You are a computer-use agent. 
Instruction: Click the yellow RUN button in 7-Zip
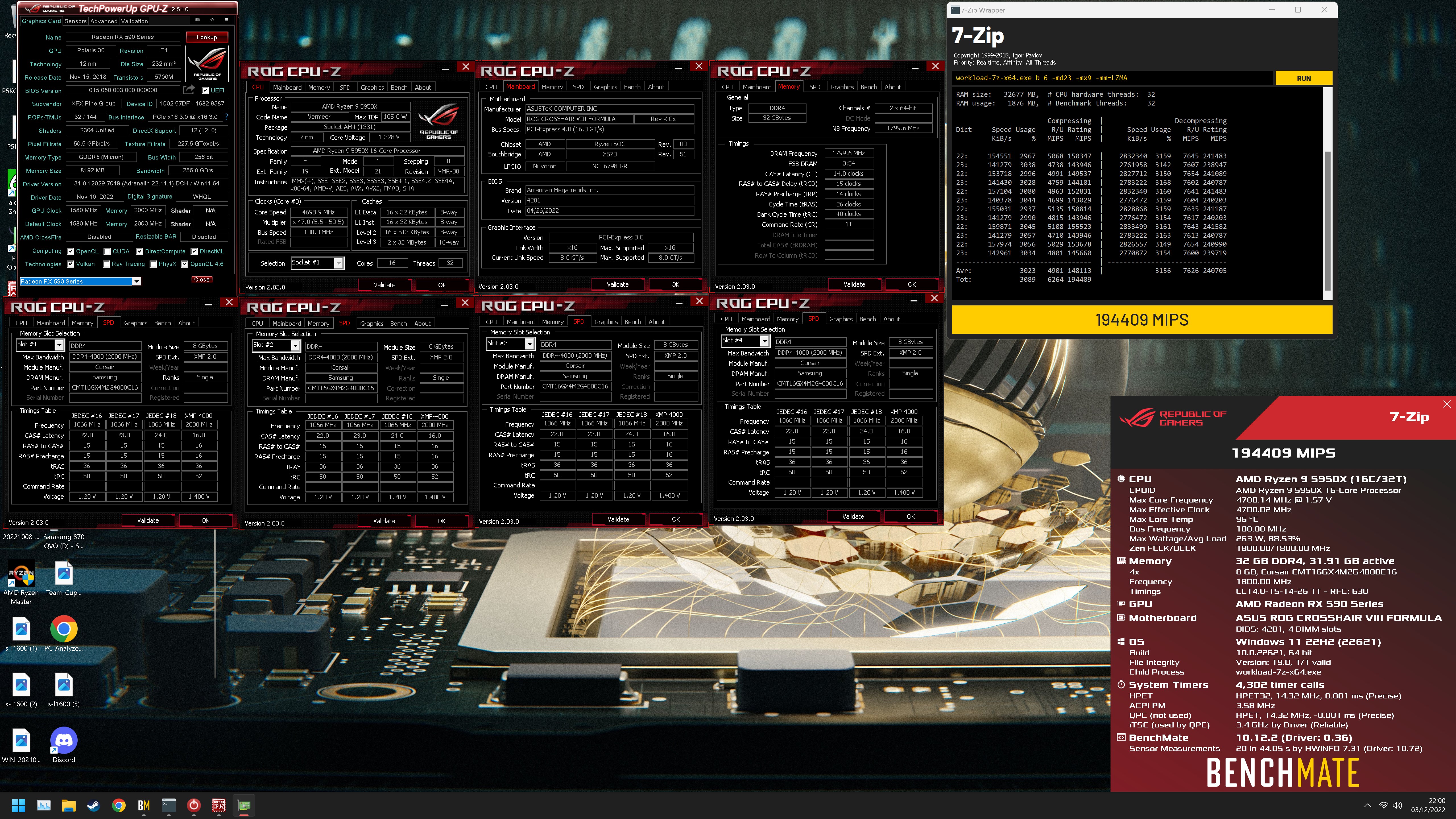[x=1303, y=78]
